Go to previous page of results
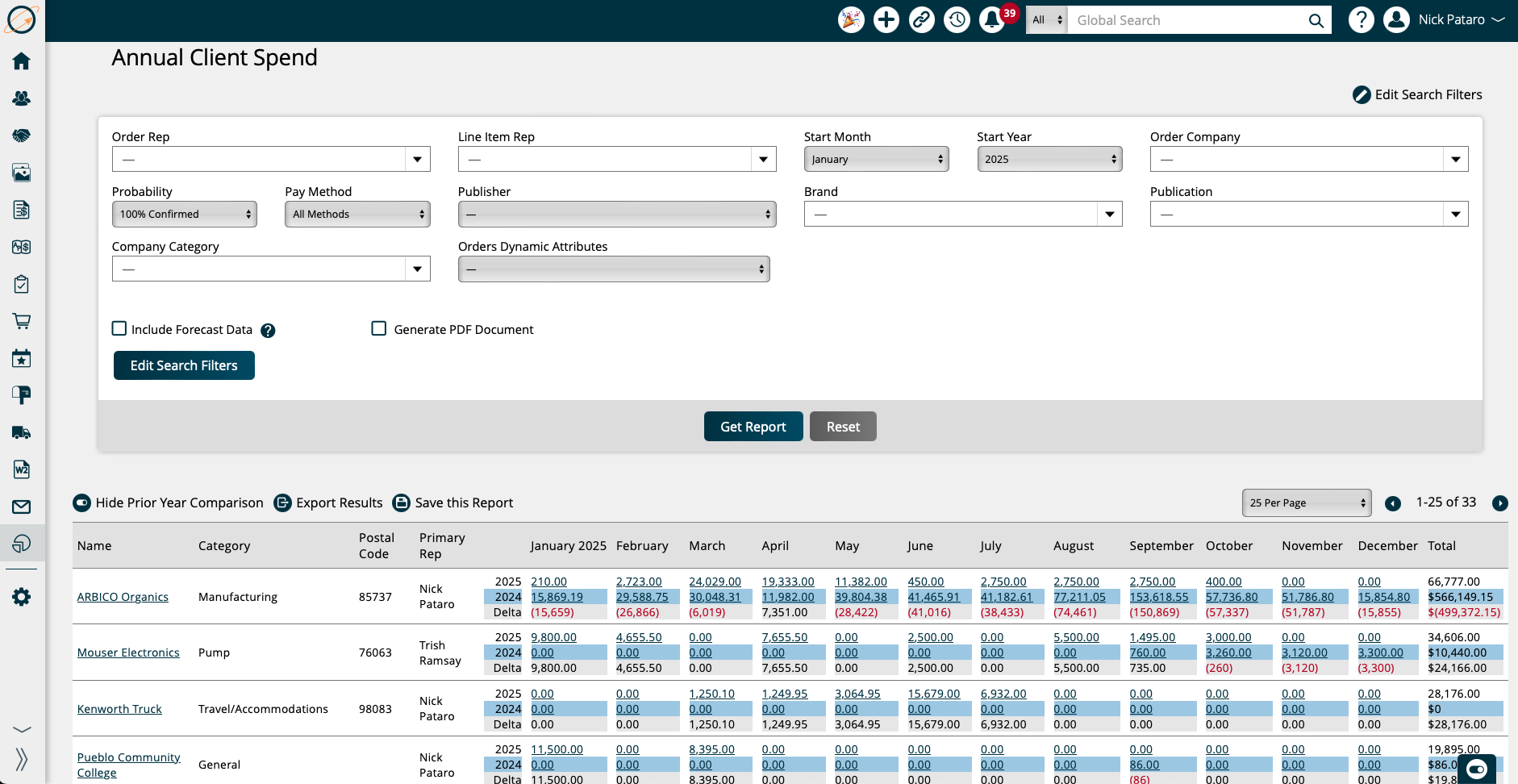Screen dimensions: 1518x784 click(x=1393, y=503)
